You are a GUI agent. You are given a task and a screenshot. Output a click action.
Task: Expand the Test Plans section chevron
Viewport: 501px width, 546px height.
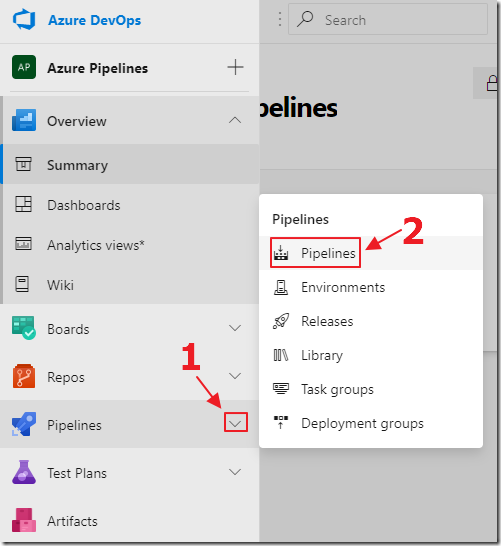tap(235, 472)
